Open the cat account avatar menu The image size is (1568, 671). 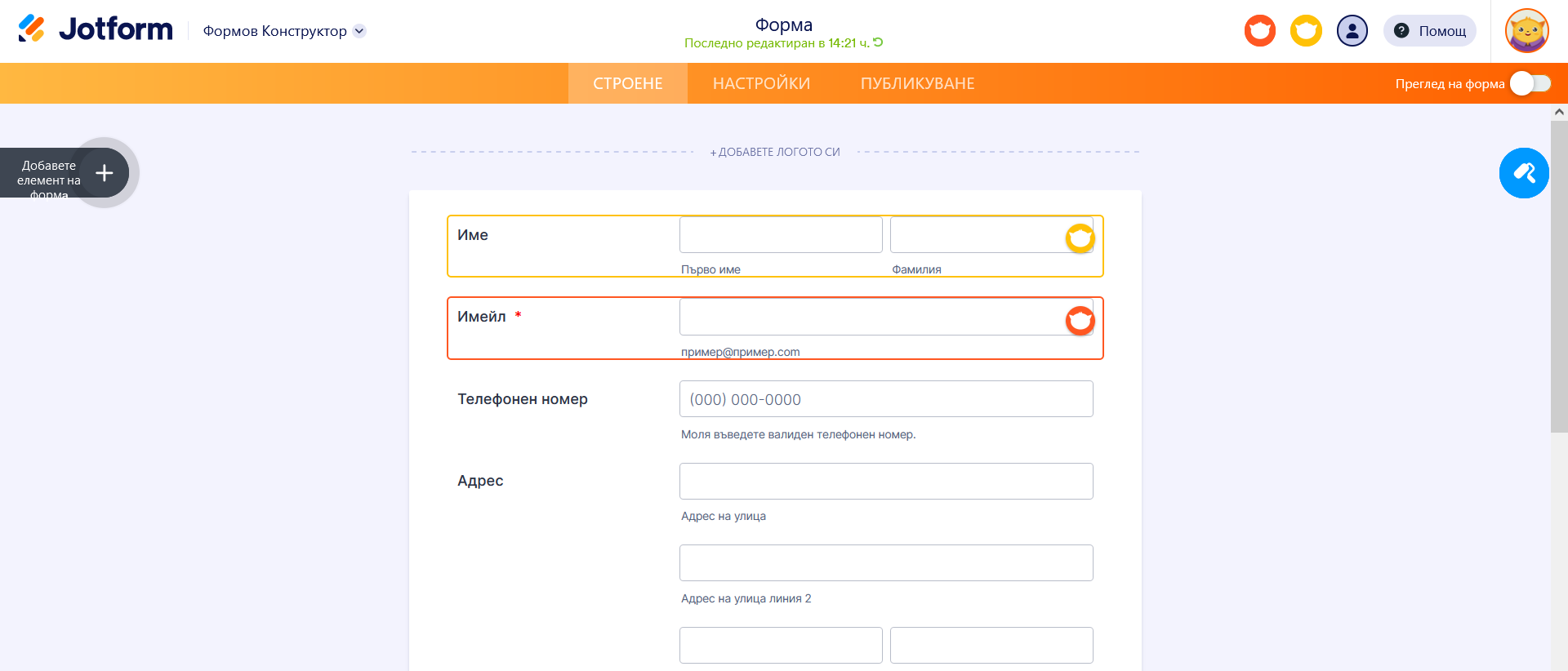[1526, 31]
